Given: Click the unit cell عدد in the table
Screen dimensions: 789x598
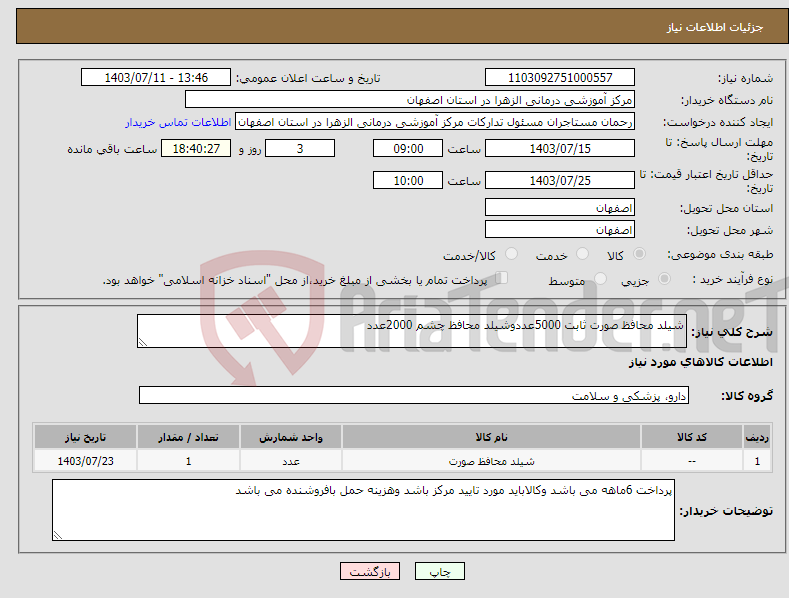Looking at the screenshot, I should coord(291,461).
